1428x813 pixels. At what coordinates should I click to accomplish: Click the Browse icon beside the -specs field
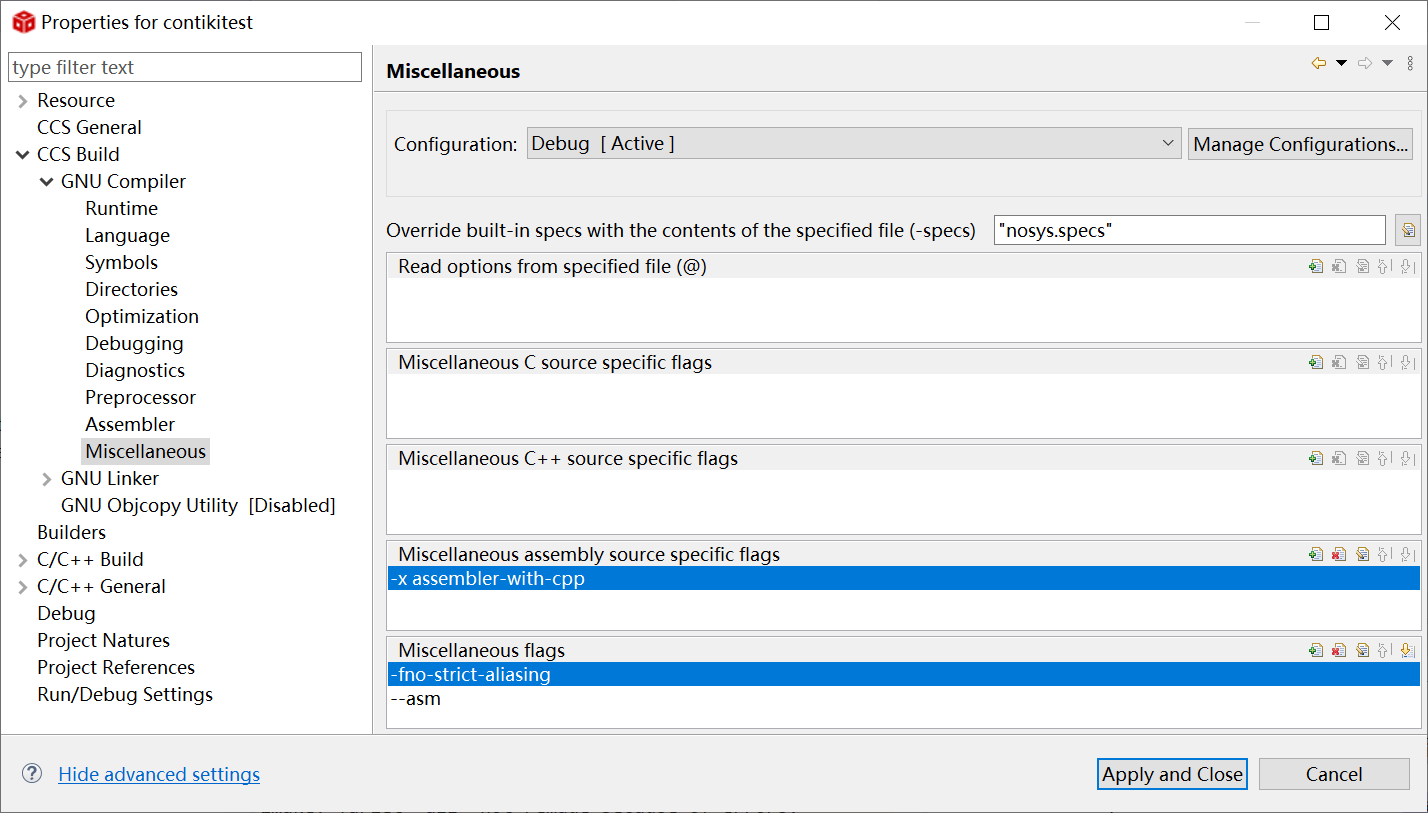(1408, 230)
